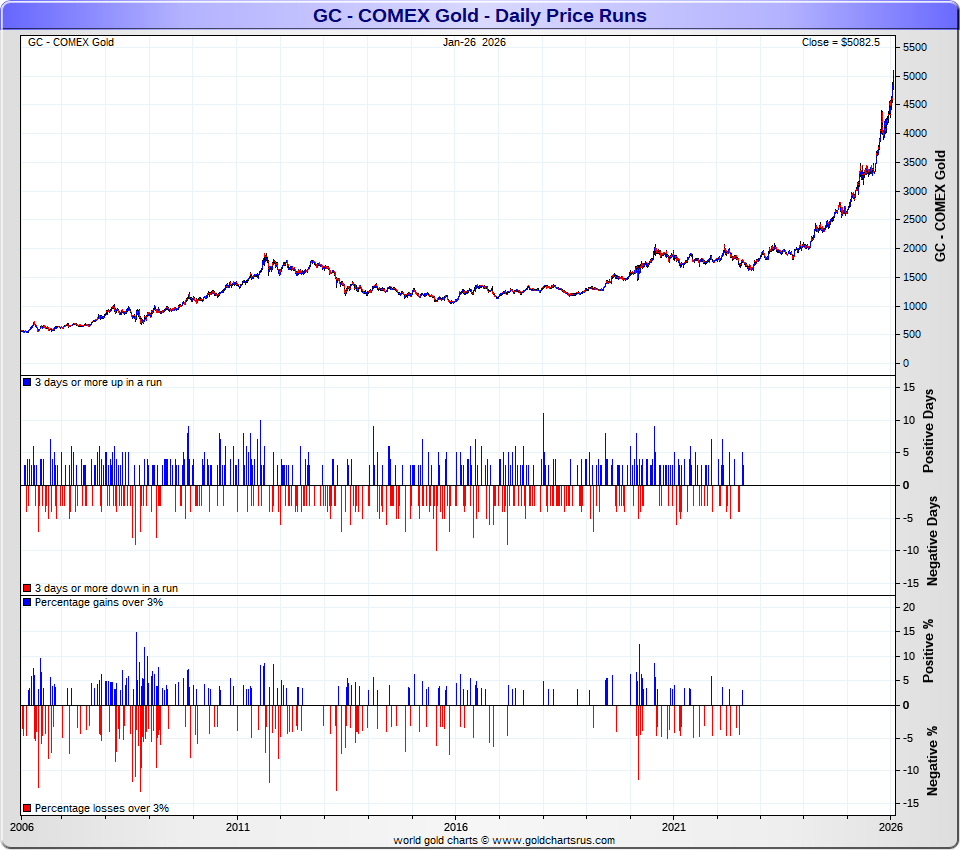Click the 'Negative %' axis title

(x=932, y=760)
